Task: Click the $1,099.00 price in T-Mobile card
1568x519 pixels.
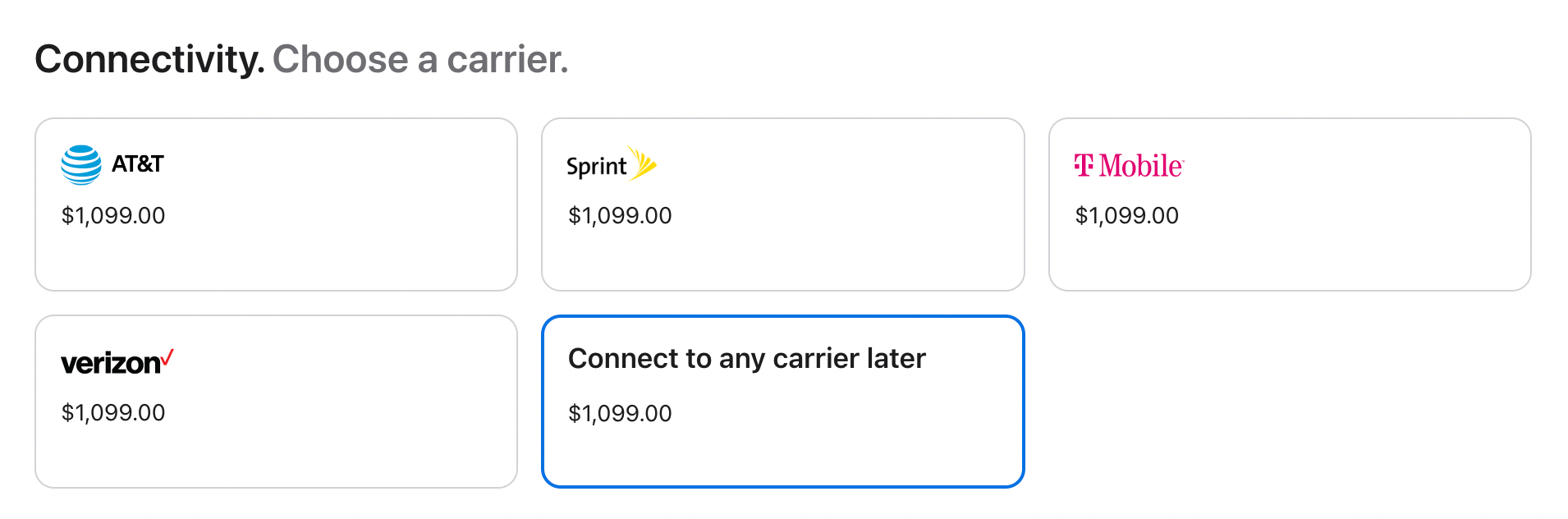Action: (x=1126, y=215)
